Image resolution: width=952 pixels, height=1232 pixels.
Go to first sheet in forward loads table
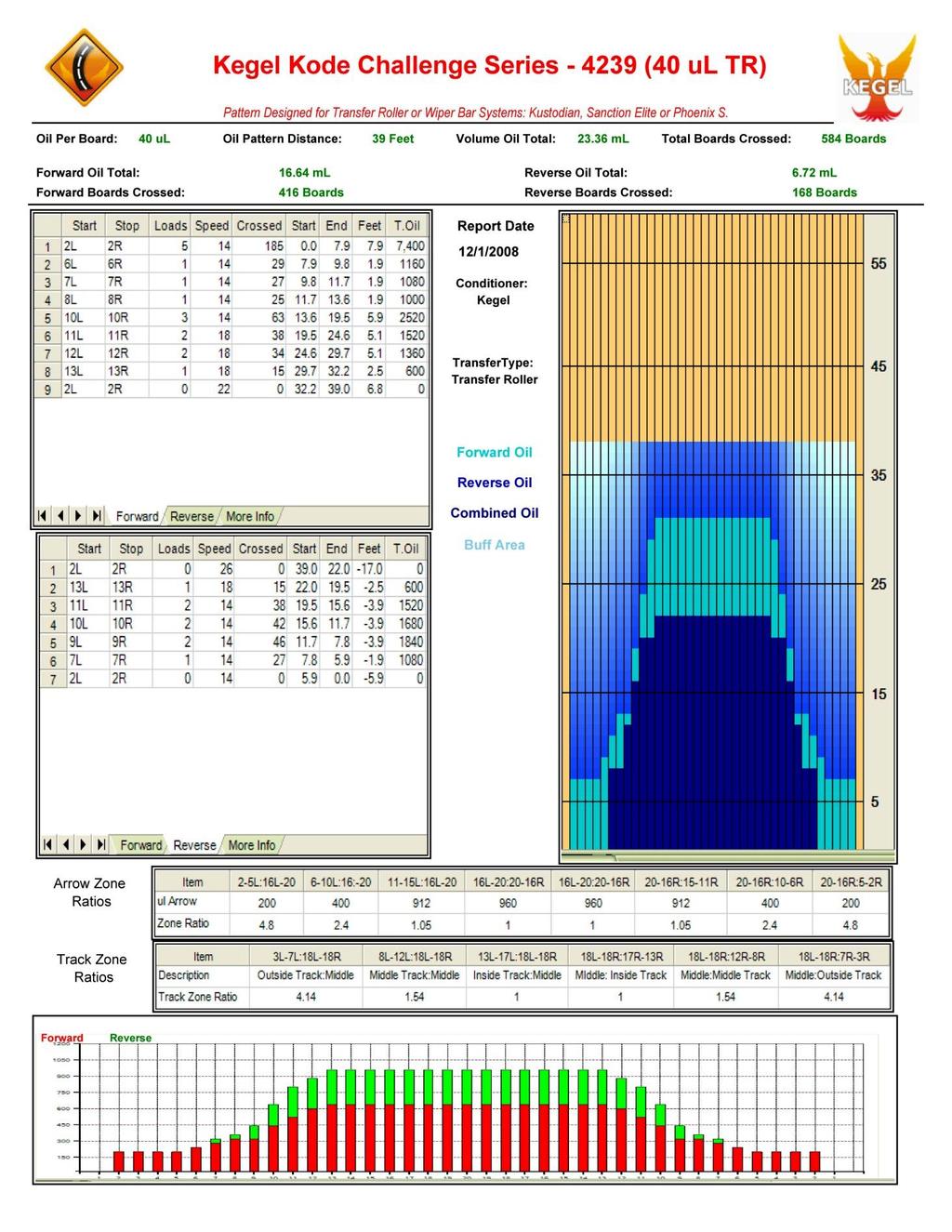tap(43, 516)
